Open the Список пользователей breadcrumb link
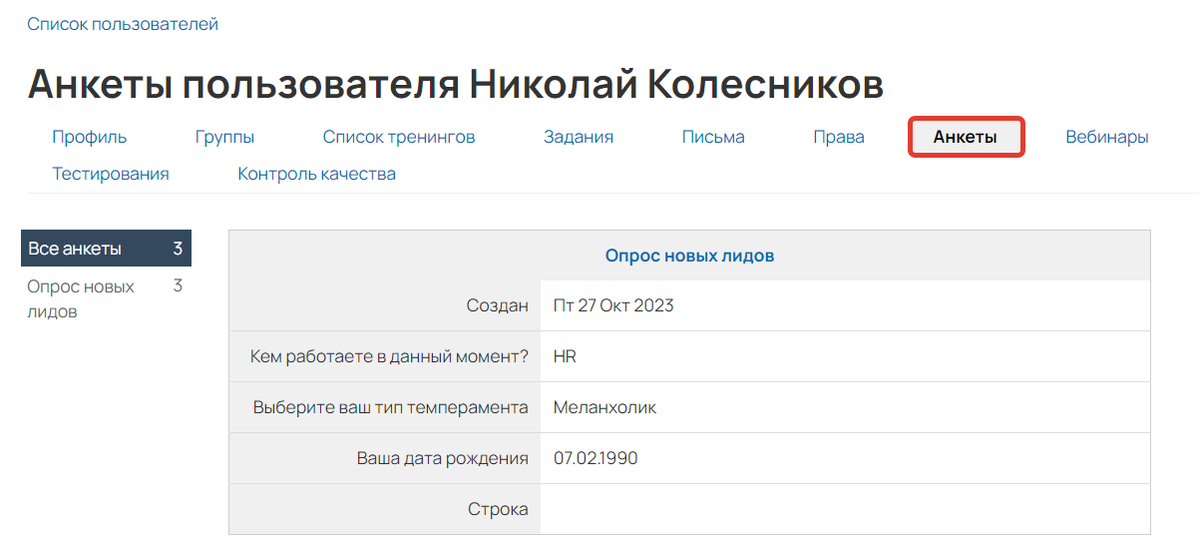1200x546 pixels. 123,24
